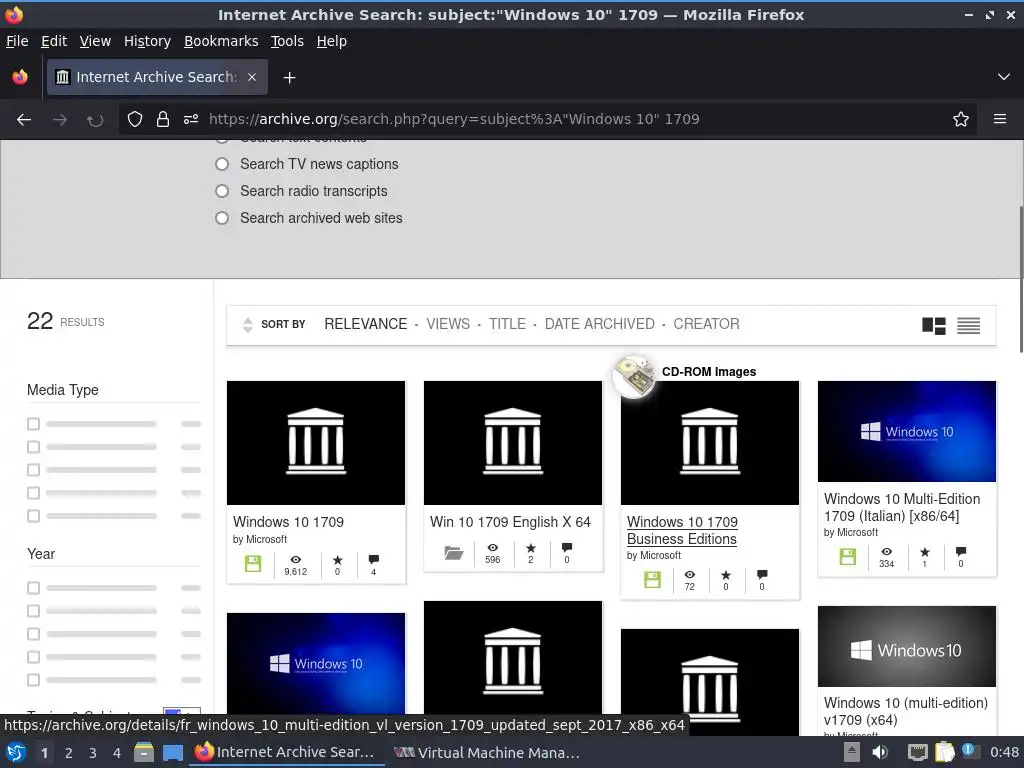1024x768 pixels.
Task: Open the system start menu icon in taskbar
Action: pos(16,752)
